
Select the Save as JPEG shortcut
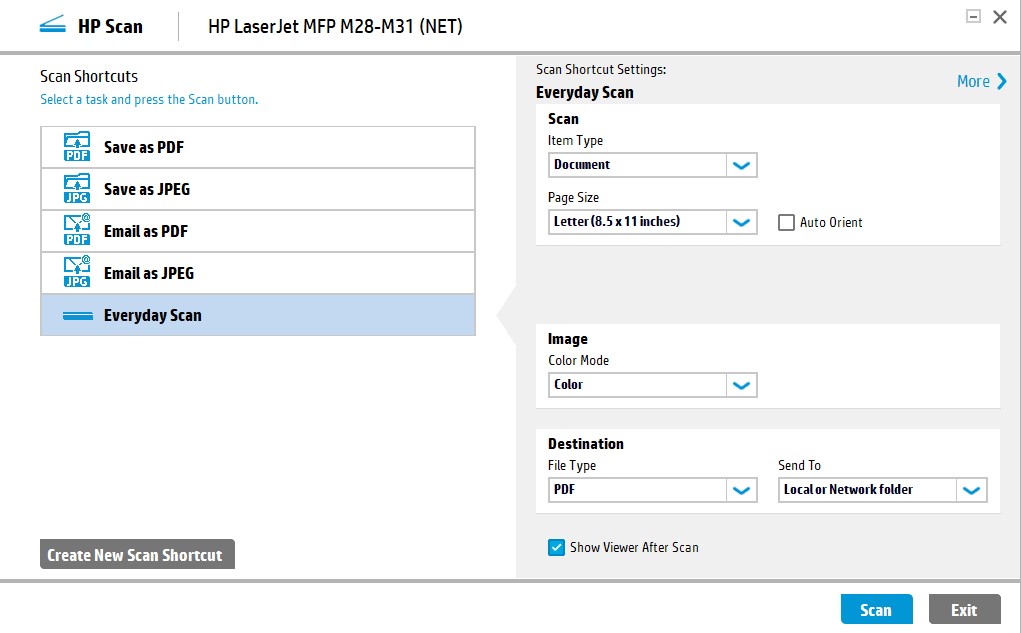click(x=258, y=189)
